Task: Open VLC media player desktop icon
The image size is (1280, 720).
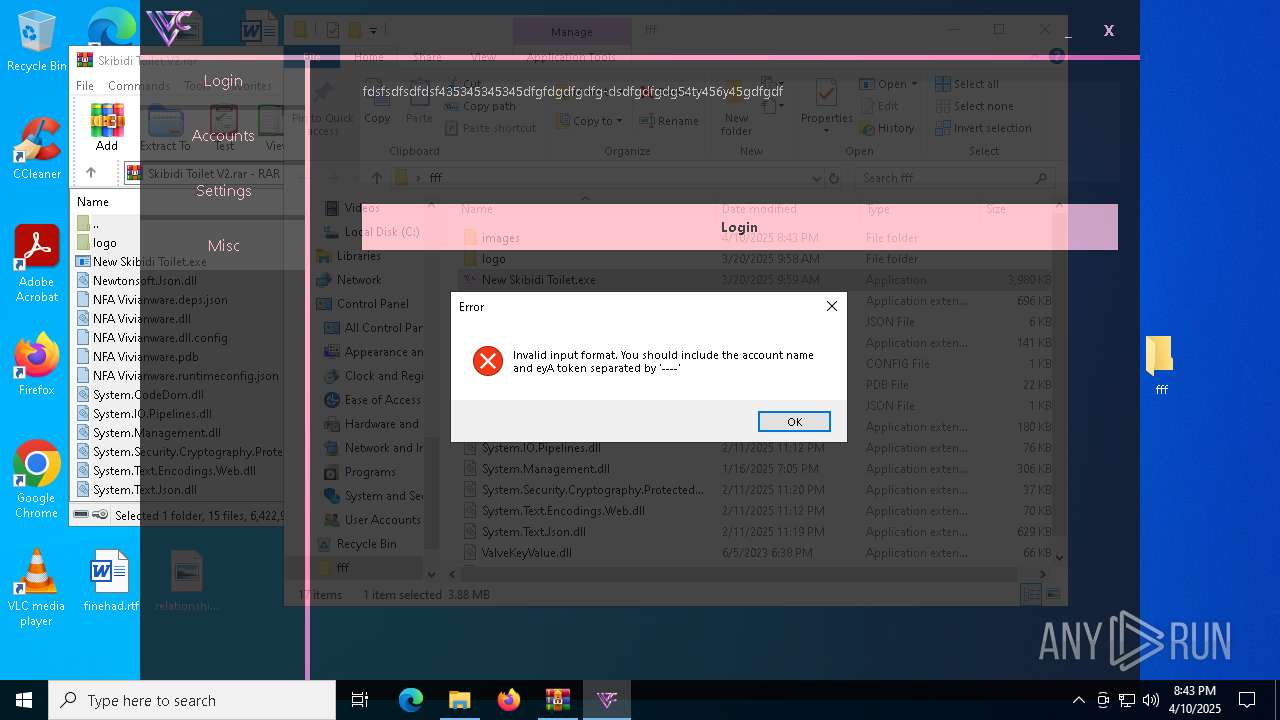Action: pyautogui.click(x=36, y=588)
